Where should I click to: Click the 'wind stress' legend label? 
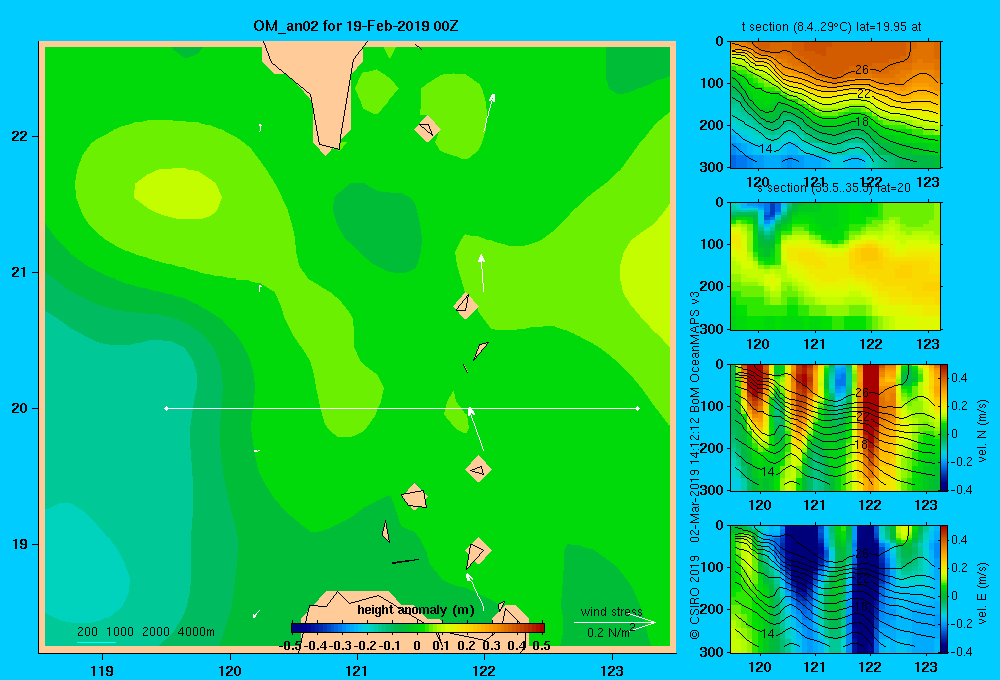point(612,612)
